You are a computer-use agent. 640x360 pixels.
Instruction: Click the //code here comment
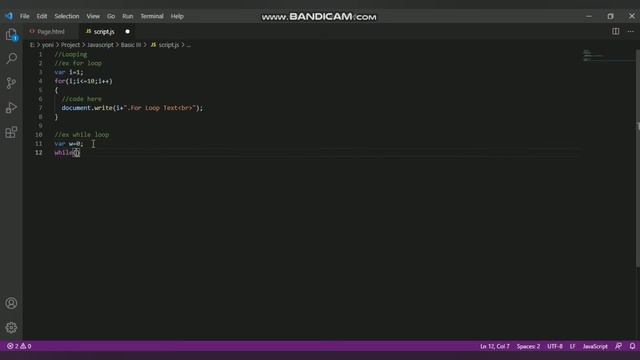click(x=82, y=99)
